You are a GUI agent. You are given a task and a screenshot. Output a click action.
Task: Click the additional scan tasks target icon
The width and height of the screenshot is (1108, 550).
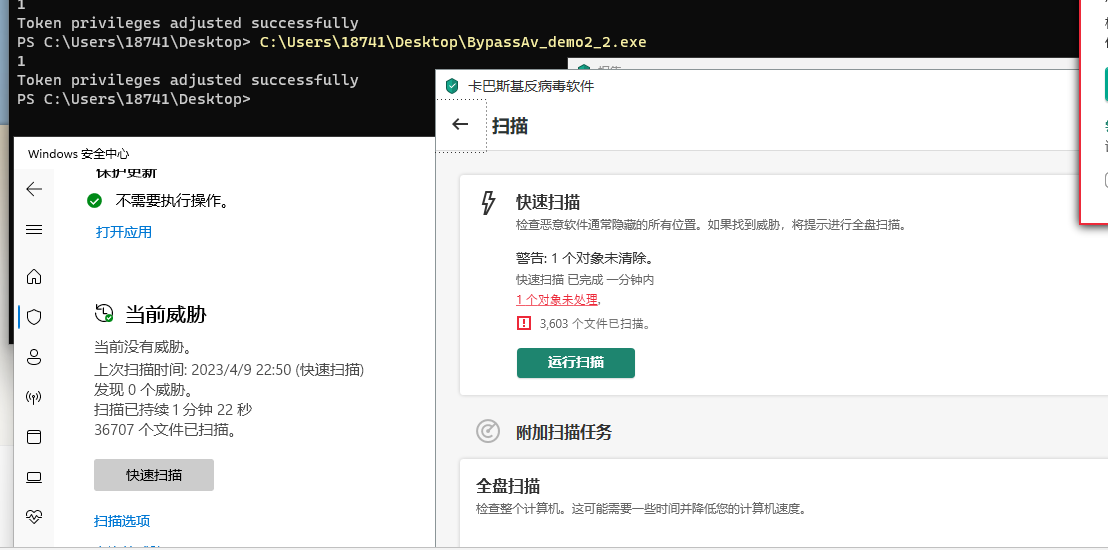488,431
